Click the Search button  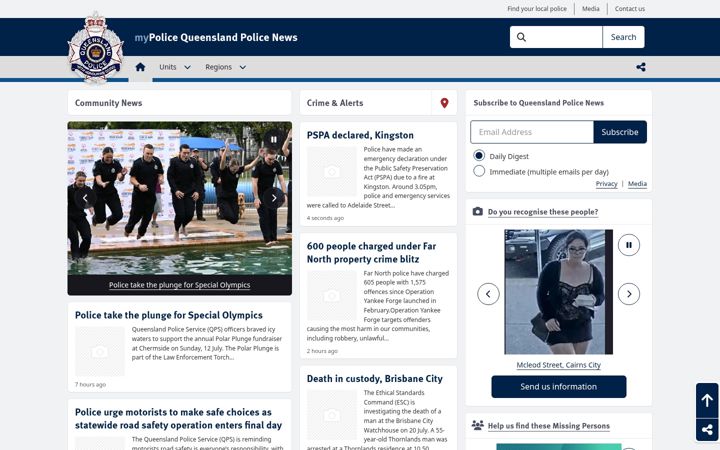pyautogui.click(x=623, y=37)
